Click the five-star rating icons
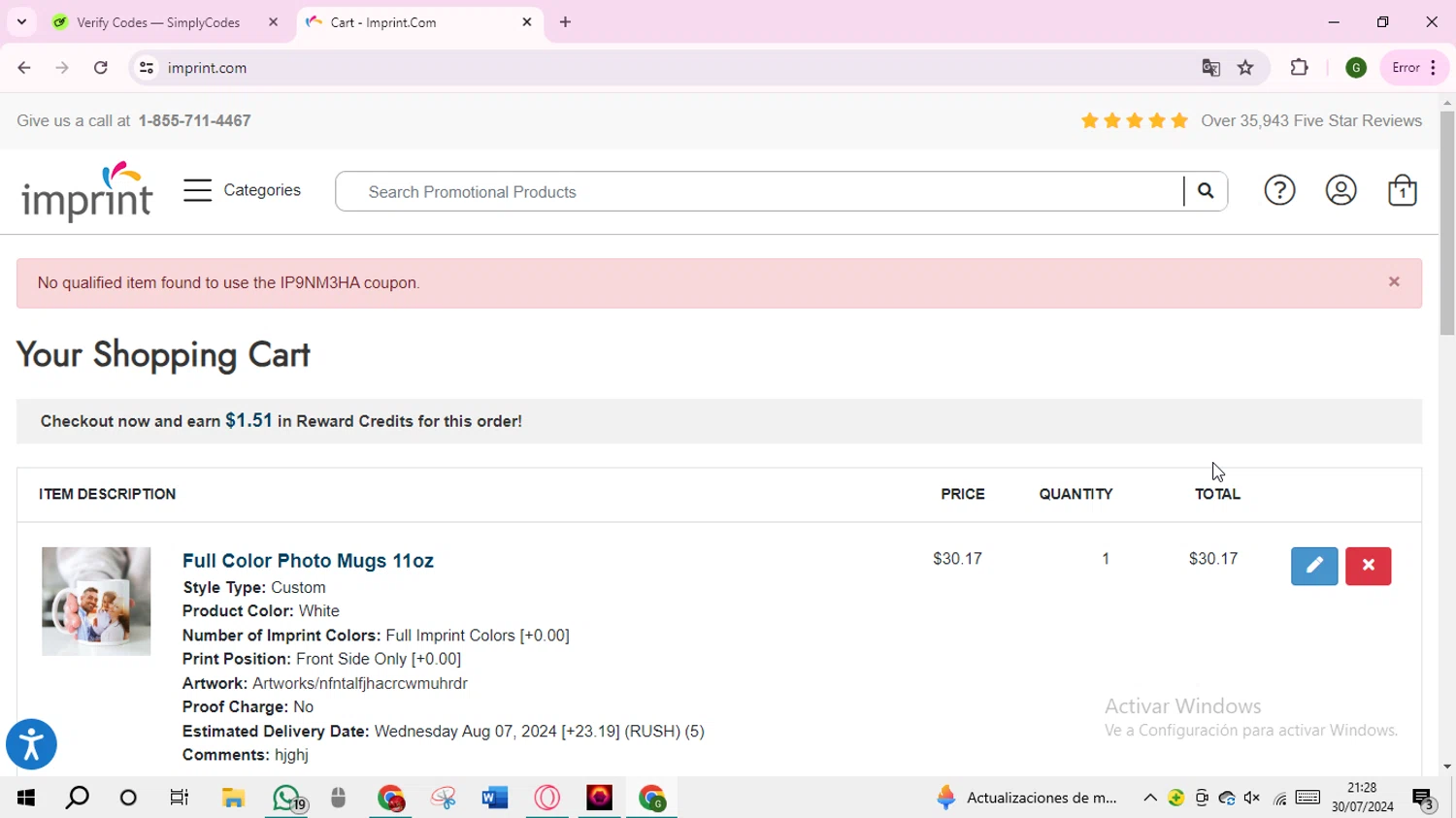Viewport: 1456px width, 818px height. click(1134, 121)
